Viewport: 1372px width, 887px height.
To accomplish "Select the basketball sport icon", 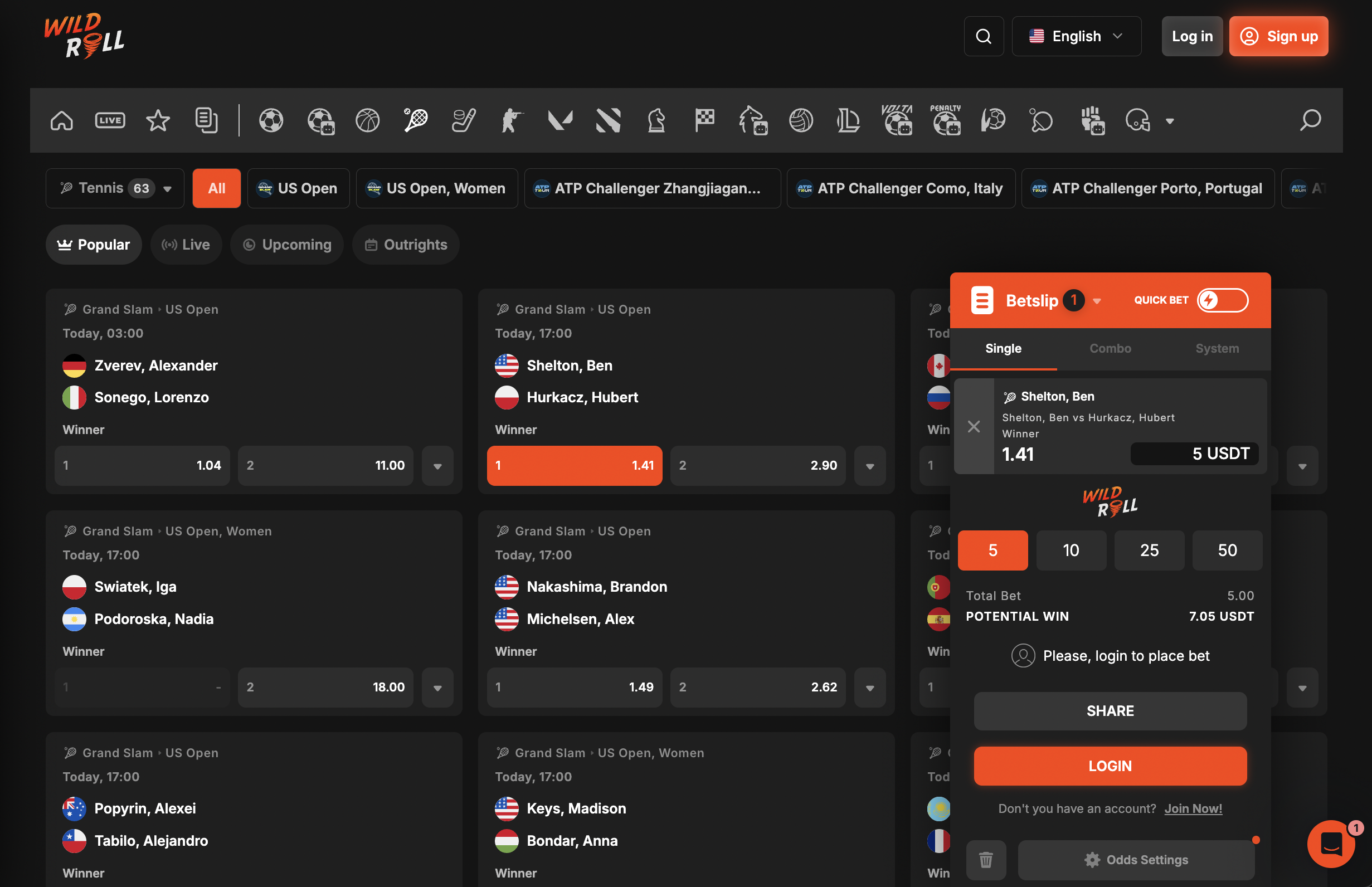I will click(x=367, y=120).
